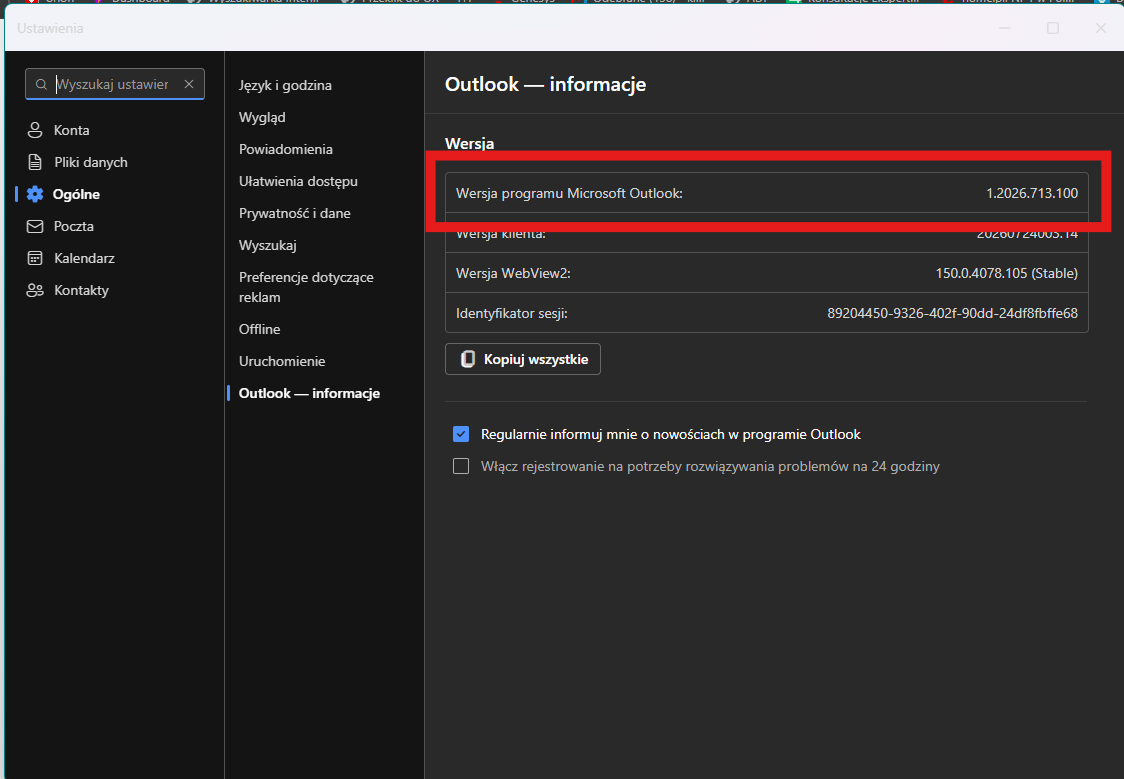Click the Wersja section heading
Viewport: 1124px width, 779px height.
[x=470, y=143]
